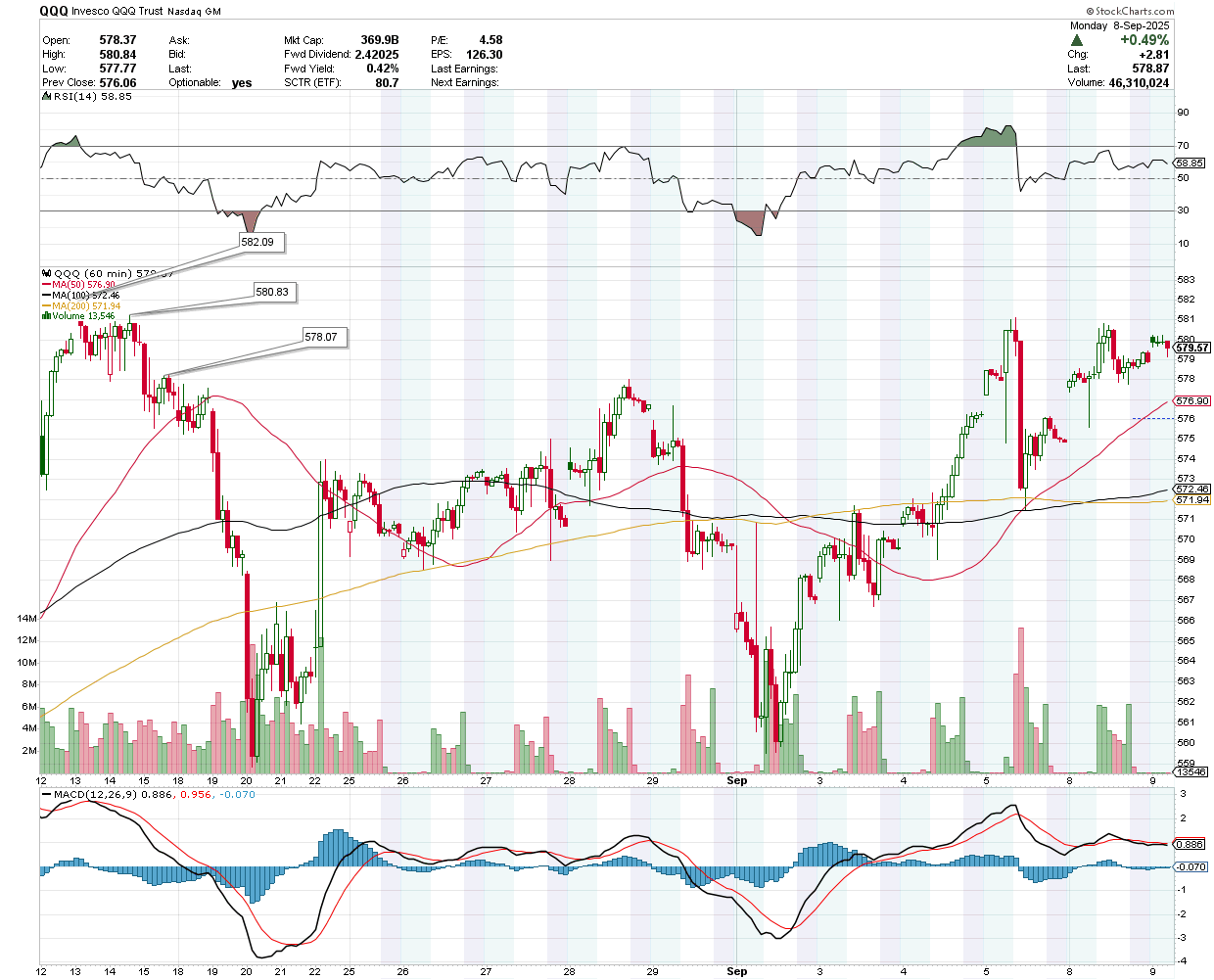This screenshot has height=980, width=1214.
Task: Click the EPS value 126.30
Action: [484, 55]
